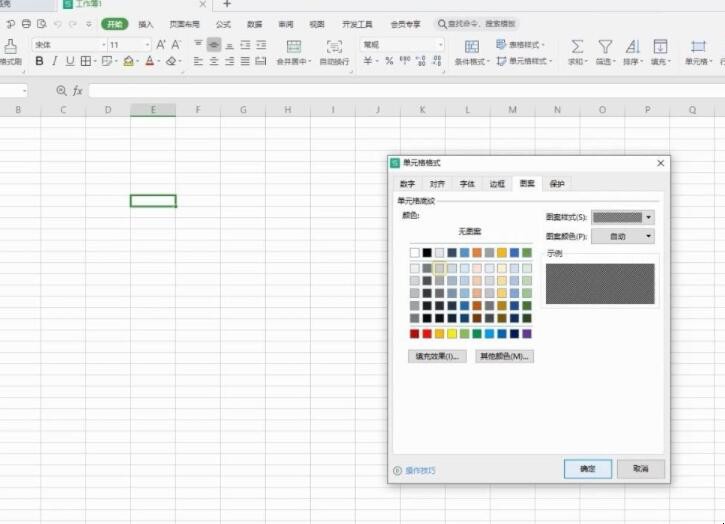The height and width of the screenshot is (524, 725).
Task: Click the No Pattern (无图案) option
Action: coord(470,231)
